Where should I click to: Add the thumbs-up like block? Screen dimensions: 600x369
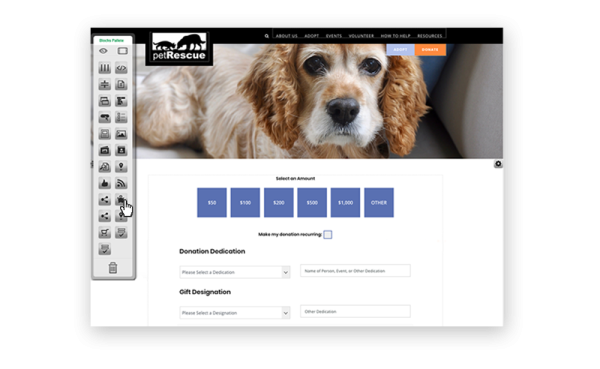(x=104, y=183)
